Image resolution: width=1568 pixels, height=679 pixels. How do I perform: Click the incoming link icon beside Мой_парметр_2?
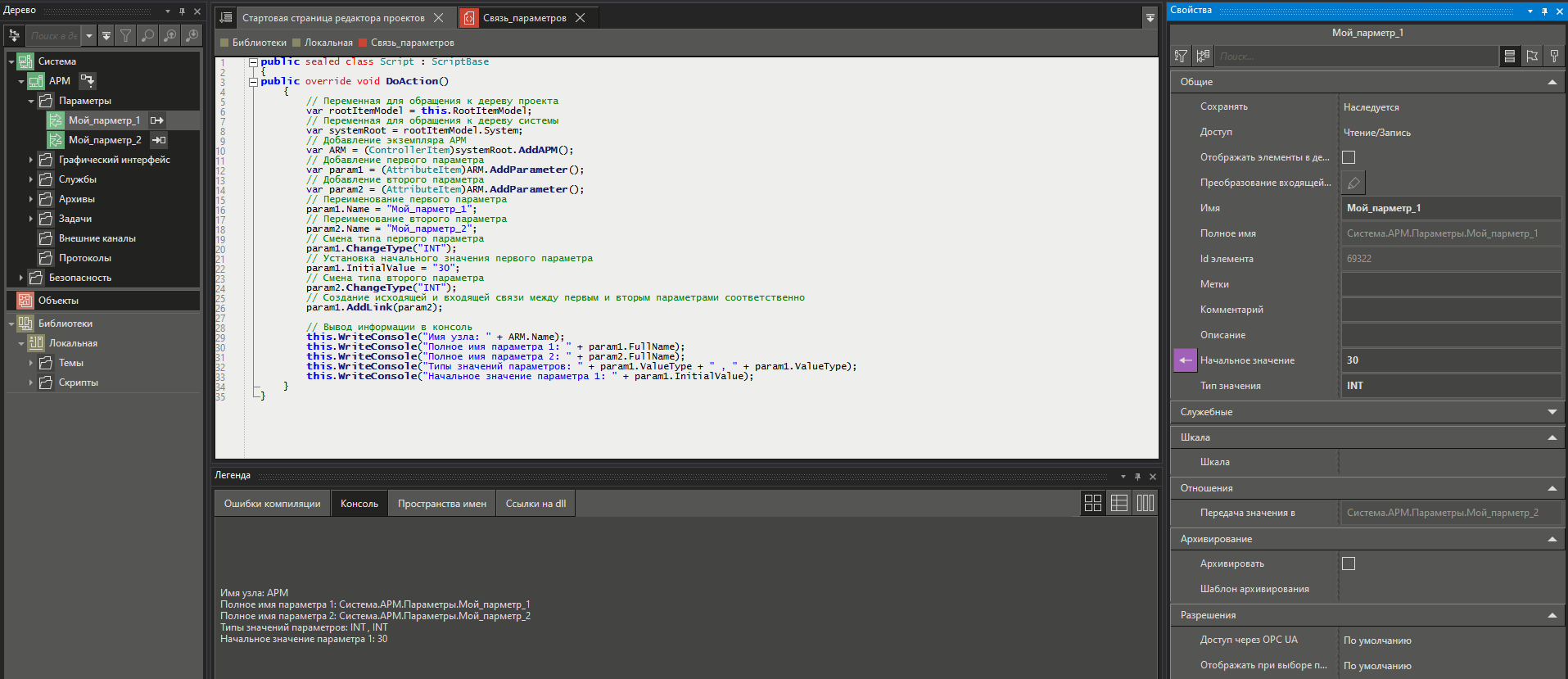(x=159, y=140)
